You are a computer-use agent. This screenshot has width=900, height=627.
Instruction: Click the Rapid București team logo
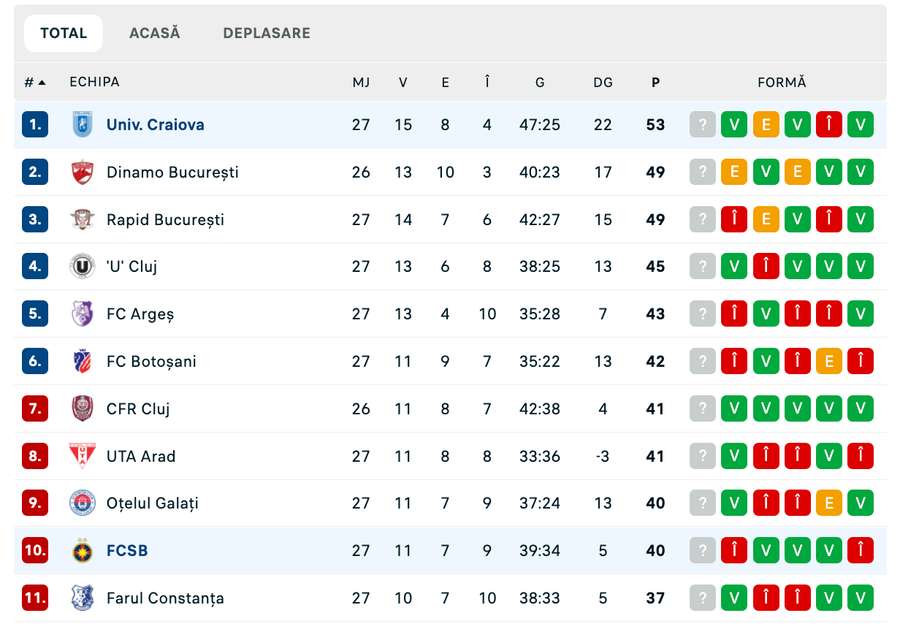[x=82, y=220]
